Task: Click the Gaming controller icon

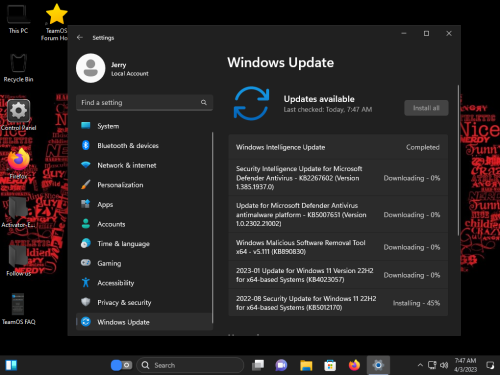Action: click(x=86, y=263)
